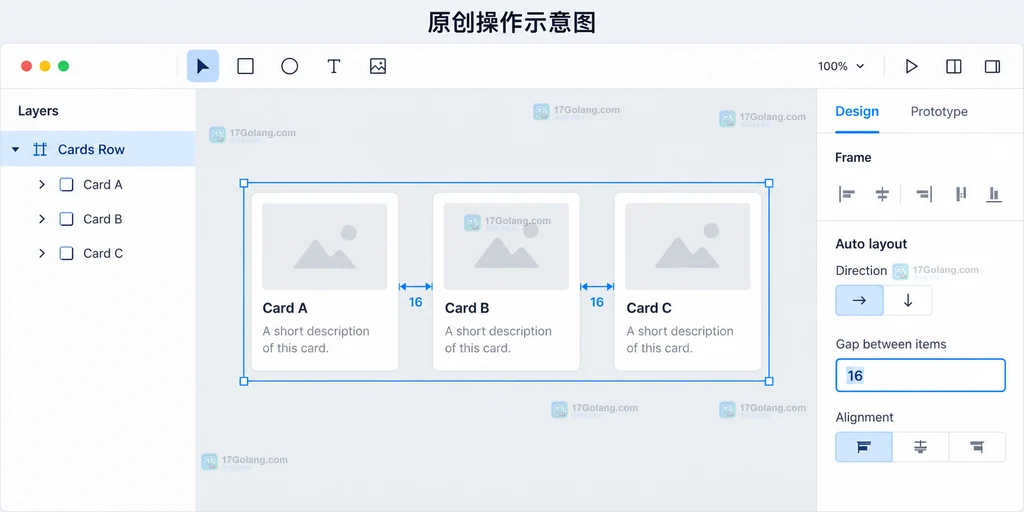Select the Ellipse tool
Viewport: 1024px width, 512px height.
coord(289,66)
